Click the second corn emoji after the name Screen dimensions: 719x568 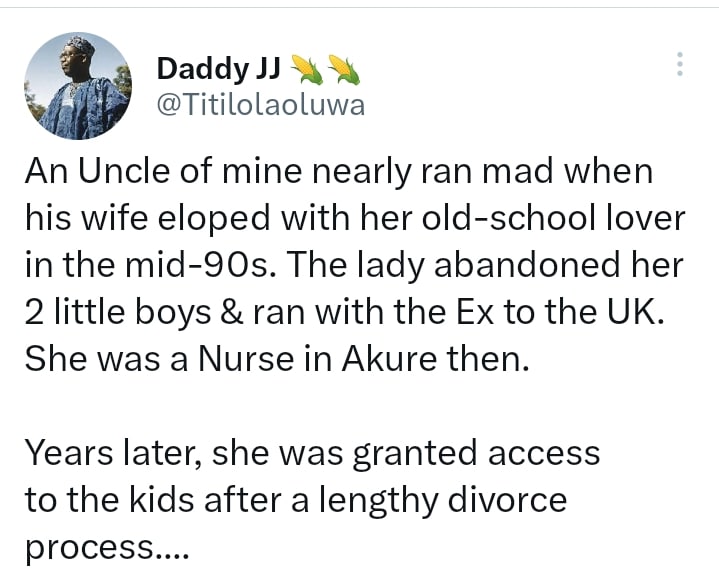pos(343,69)
